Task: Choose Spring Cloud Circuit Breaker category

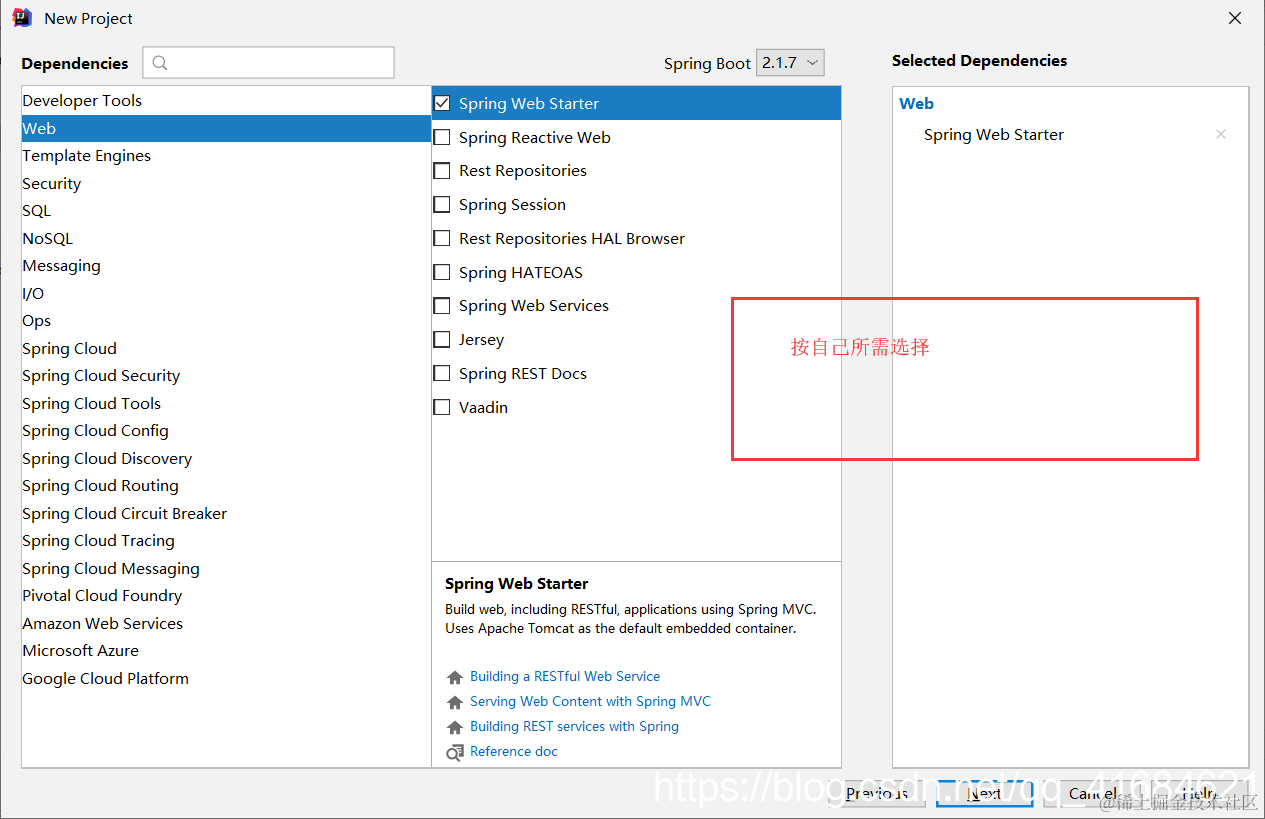Action: click(226, 513)
